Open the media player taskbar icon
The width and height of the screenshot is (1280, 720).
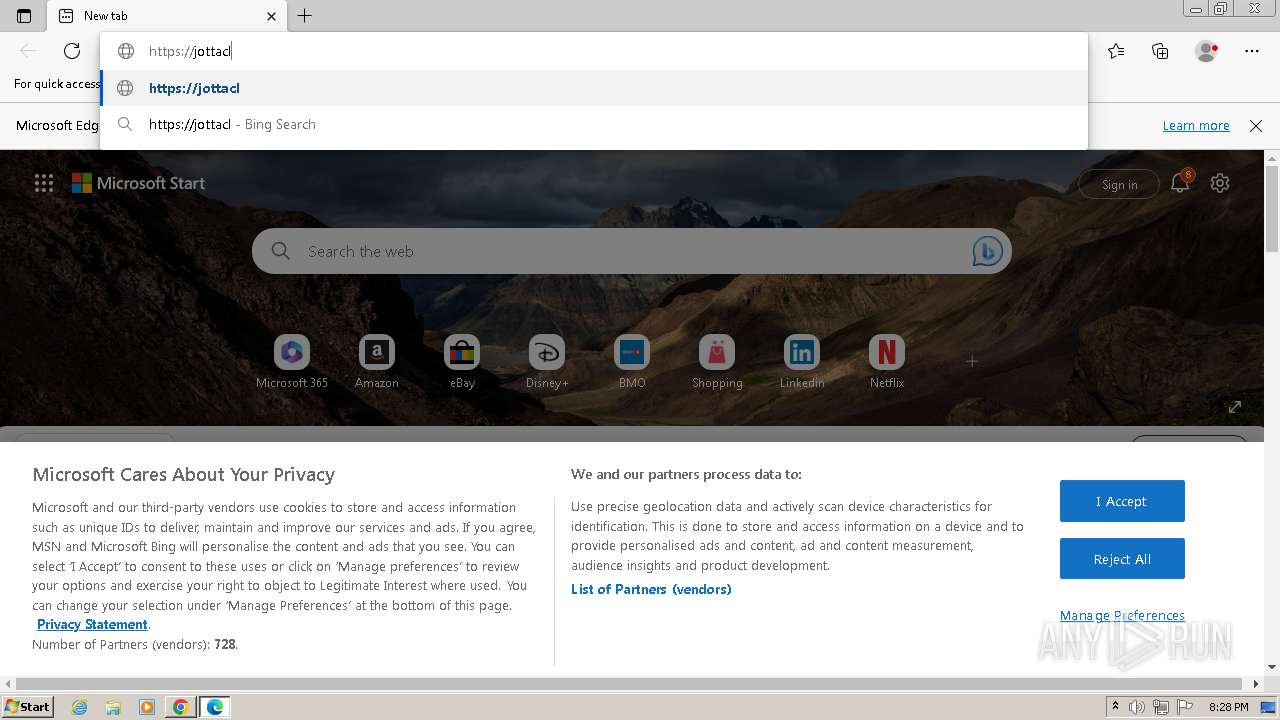[147, 707]
